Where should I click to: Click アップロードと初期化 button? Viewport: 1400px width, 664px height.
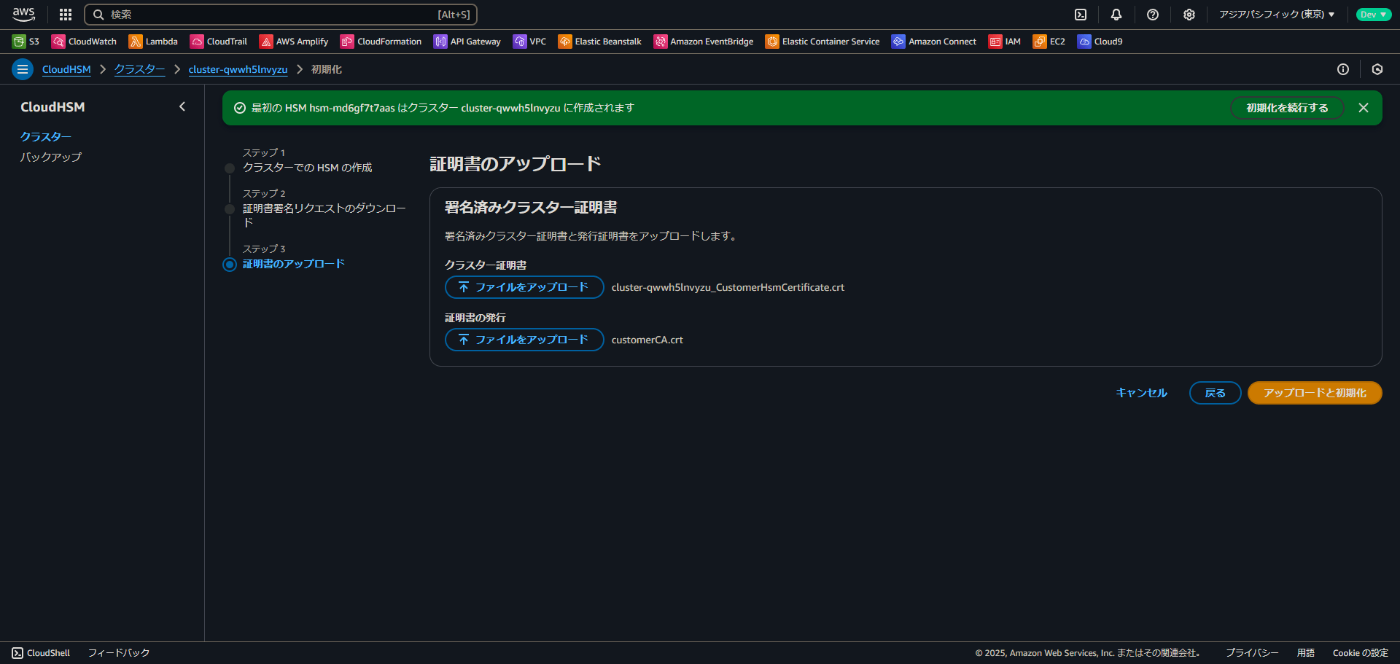[x=1315, y=393]
